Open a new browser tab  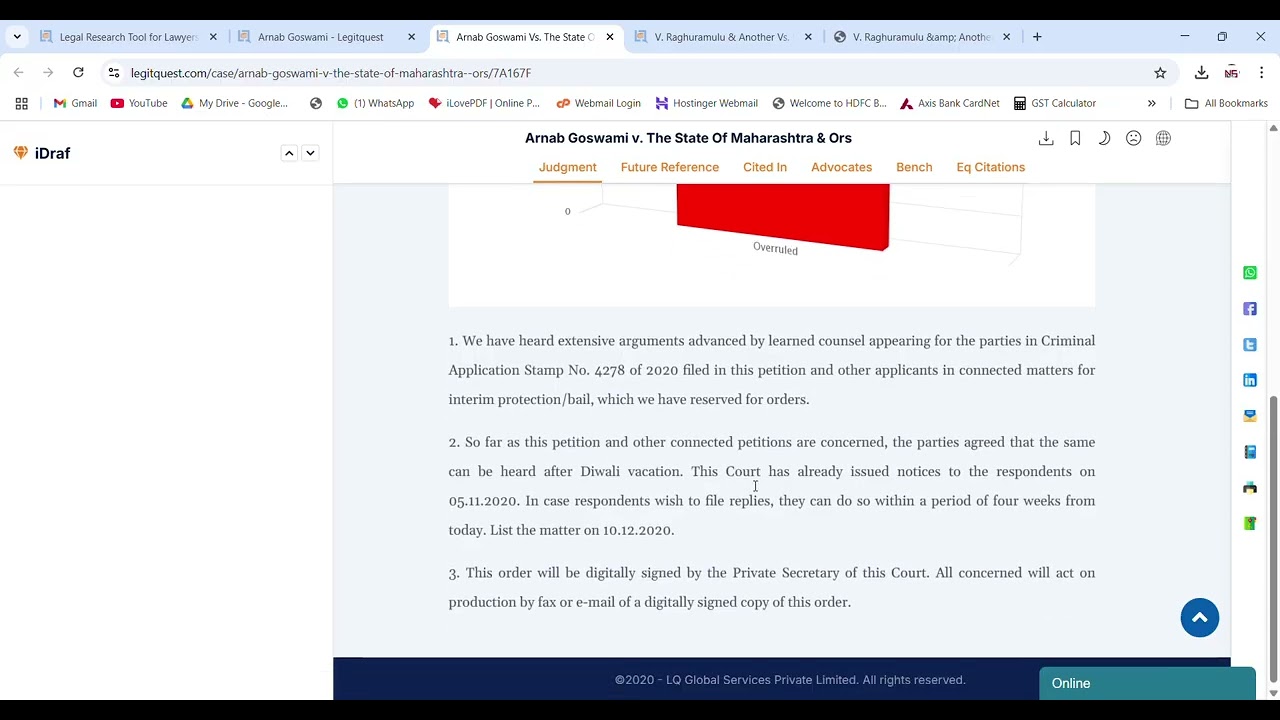[x=1037, y=37]
